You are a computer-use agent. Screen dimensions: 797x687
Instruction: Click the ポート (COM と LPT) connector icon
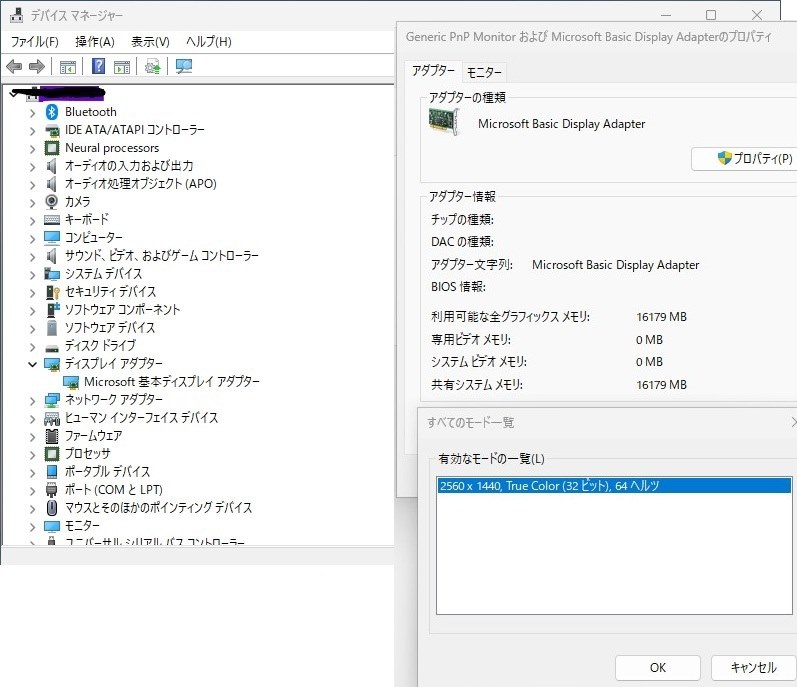click(x=52, y=490)
